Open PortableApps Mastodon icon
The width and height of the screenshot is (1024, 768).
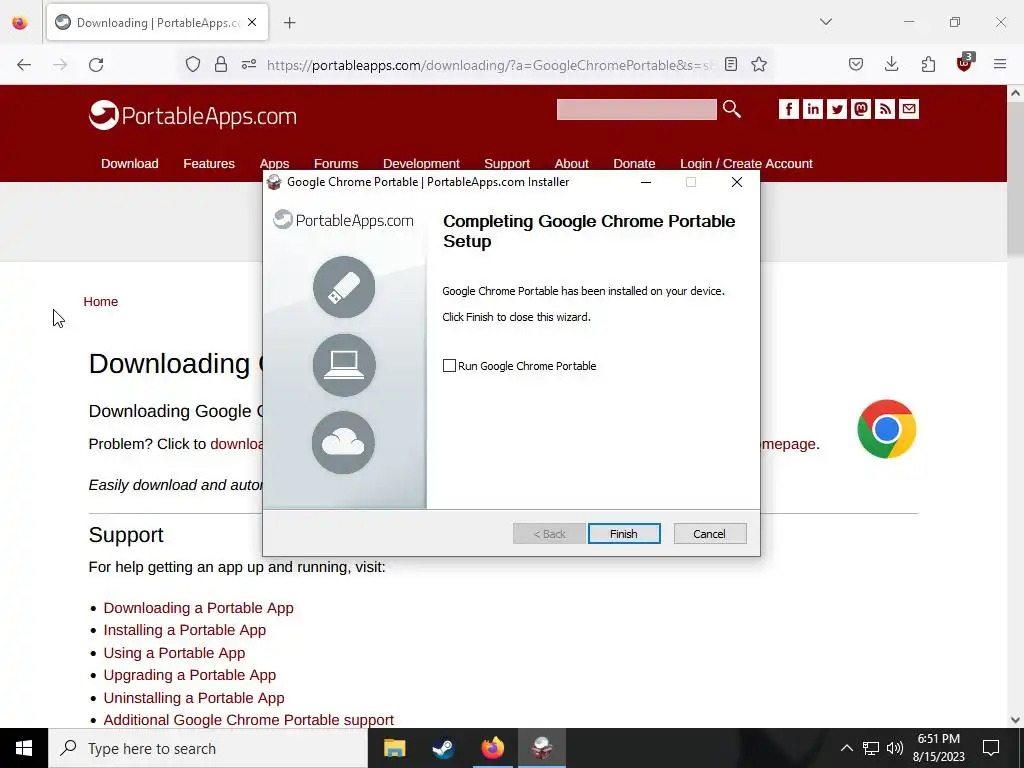pos(861,109)
